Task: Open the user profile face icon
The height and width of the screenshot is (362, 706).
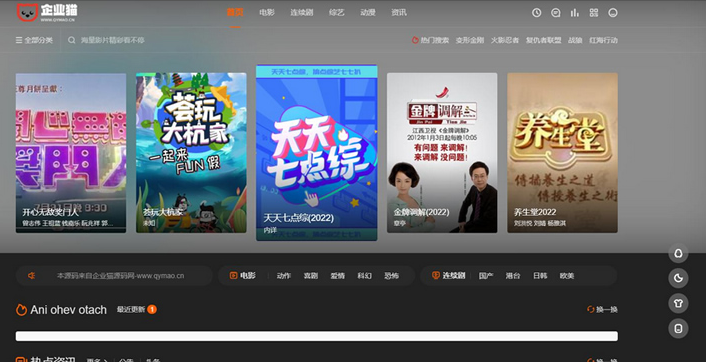Action: pos(613,13)
